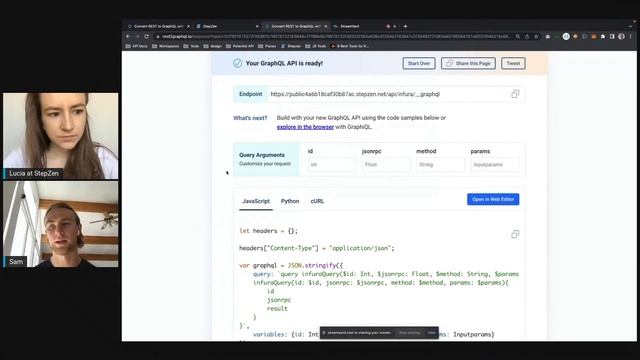Screen dimensions: 640x360
Task: Click the zoom magnifier icon in address bar
Action: click(x=518, y=36)
